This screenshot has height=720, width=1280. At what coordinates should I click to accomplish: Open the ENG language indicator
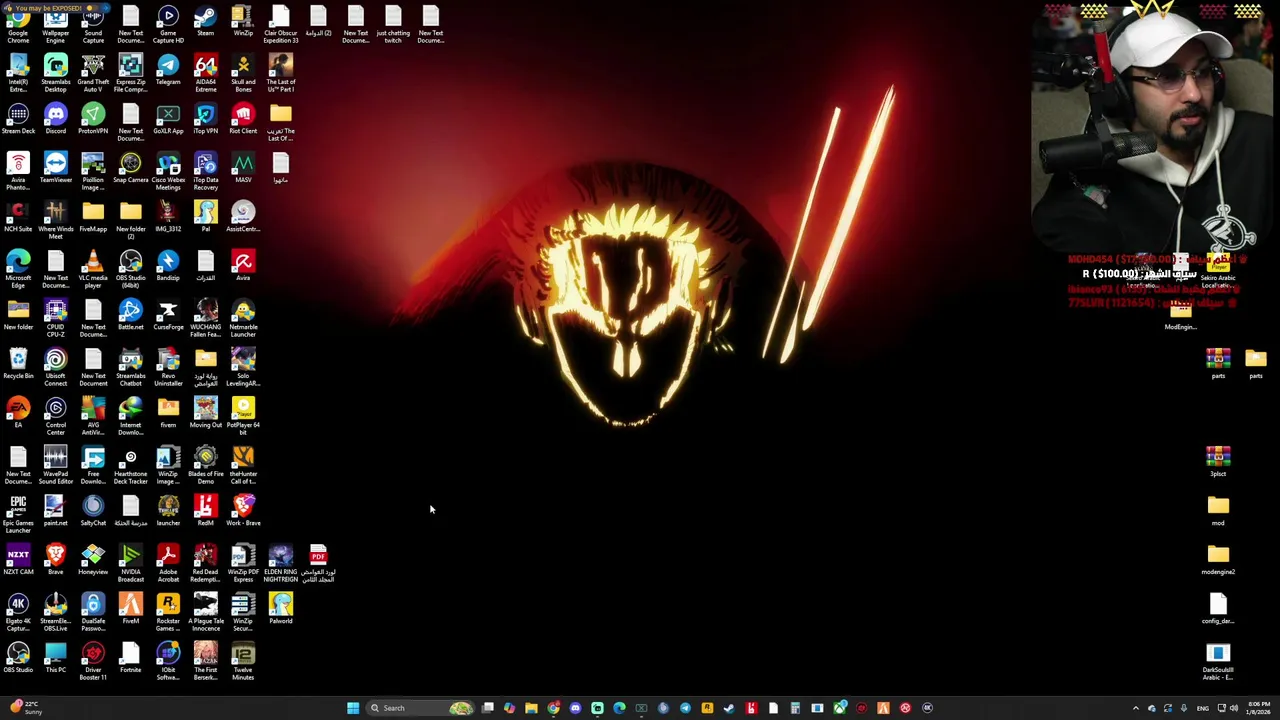[1203, 708]
